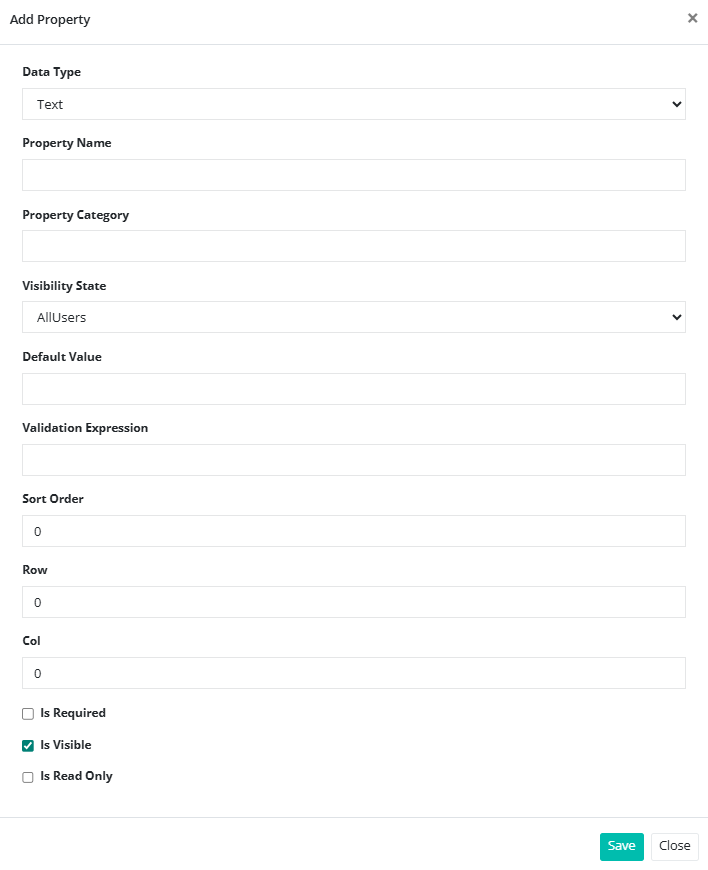
Task: Enable the Is Required checkbox
Action: point(28,714)
